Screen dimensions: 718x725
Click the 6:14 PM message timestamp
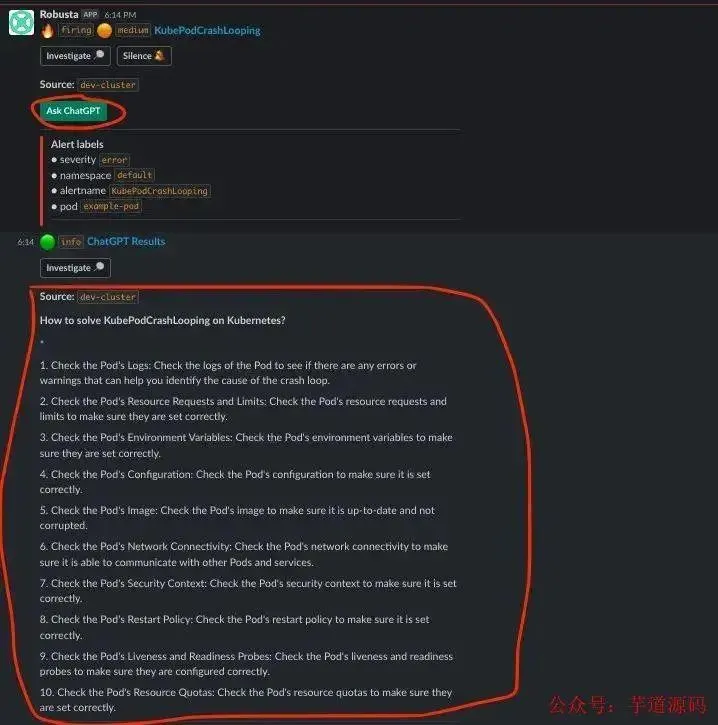[x=120, y=15]
